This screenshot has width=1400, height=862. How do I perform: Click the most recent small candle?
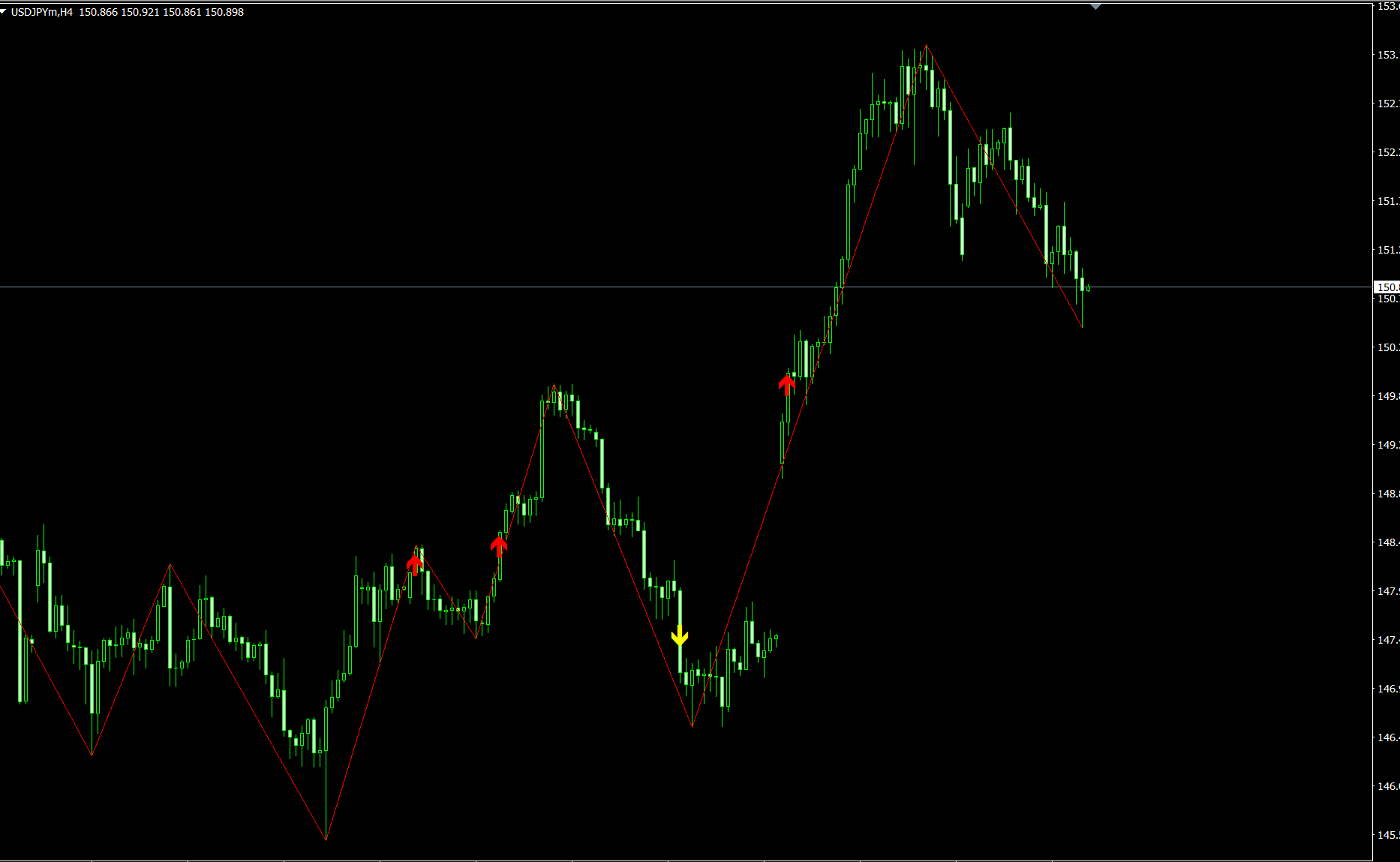pyautogui.click(x=1088, y=288)
